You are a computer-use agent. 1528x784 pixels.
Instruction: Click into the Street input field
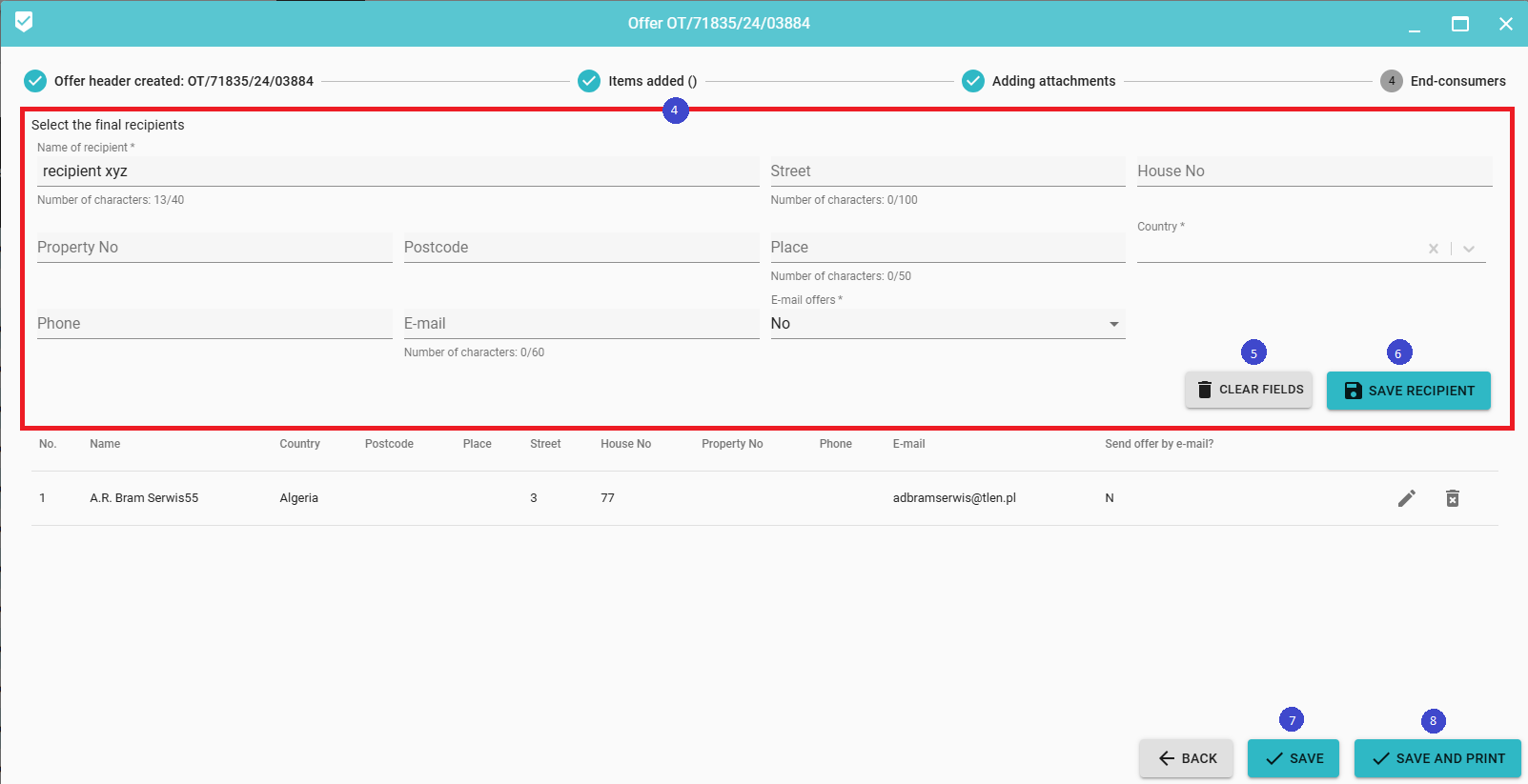pos(947,171)
